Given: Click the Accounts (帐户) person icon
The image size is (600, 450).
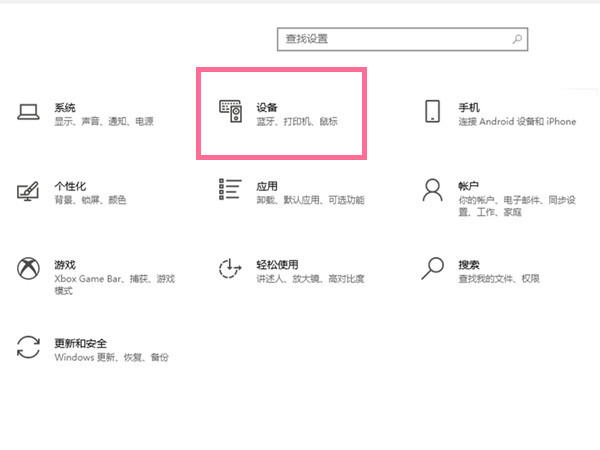Looking at the screenshot, I should (x=432, y=191).
